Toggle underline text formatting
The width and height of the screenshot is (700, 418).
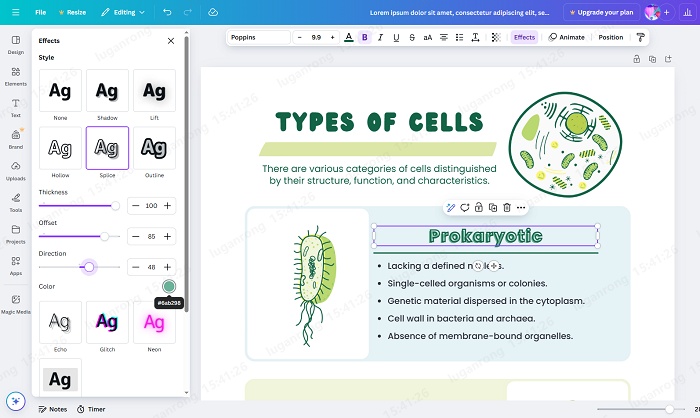[x=396, y=37]
